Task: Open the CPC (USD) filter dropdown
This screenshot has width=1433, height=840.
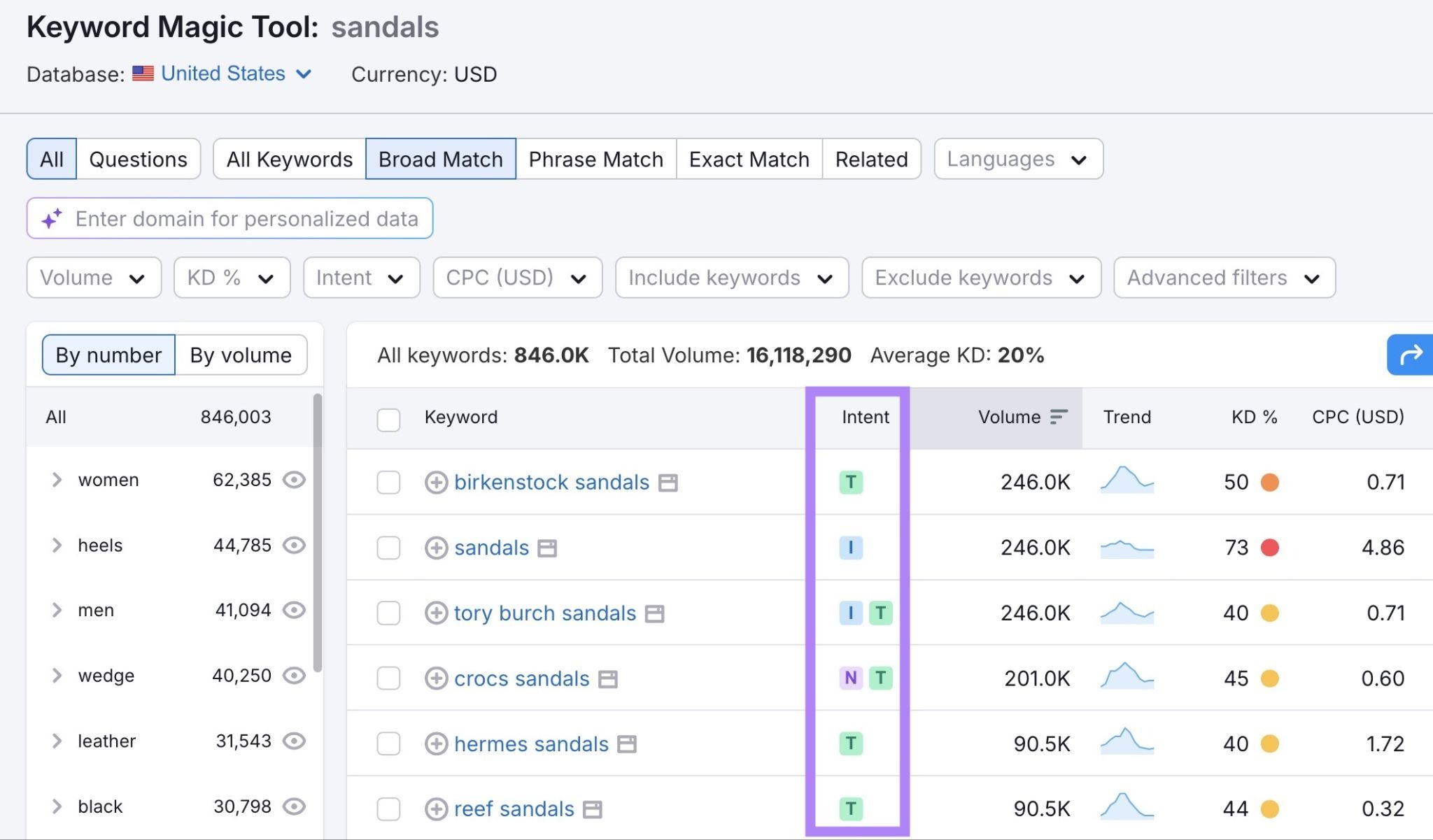Action: tap(517, 278)
